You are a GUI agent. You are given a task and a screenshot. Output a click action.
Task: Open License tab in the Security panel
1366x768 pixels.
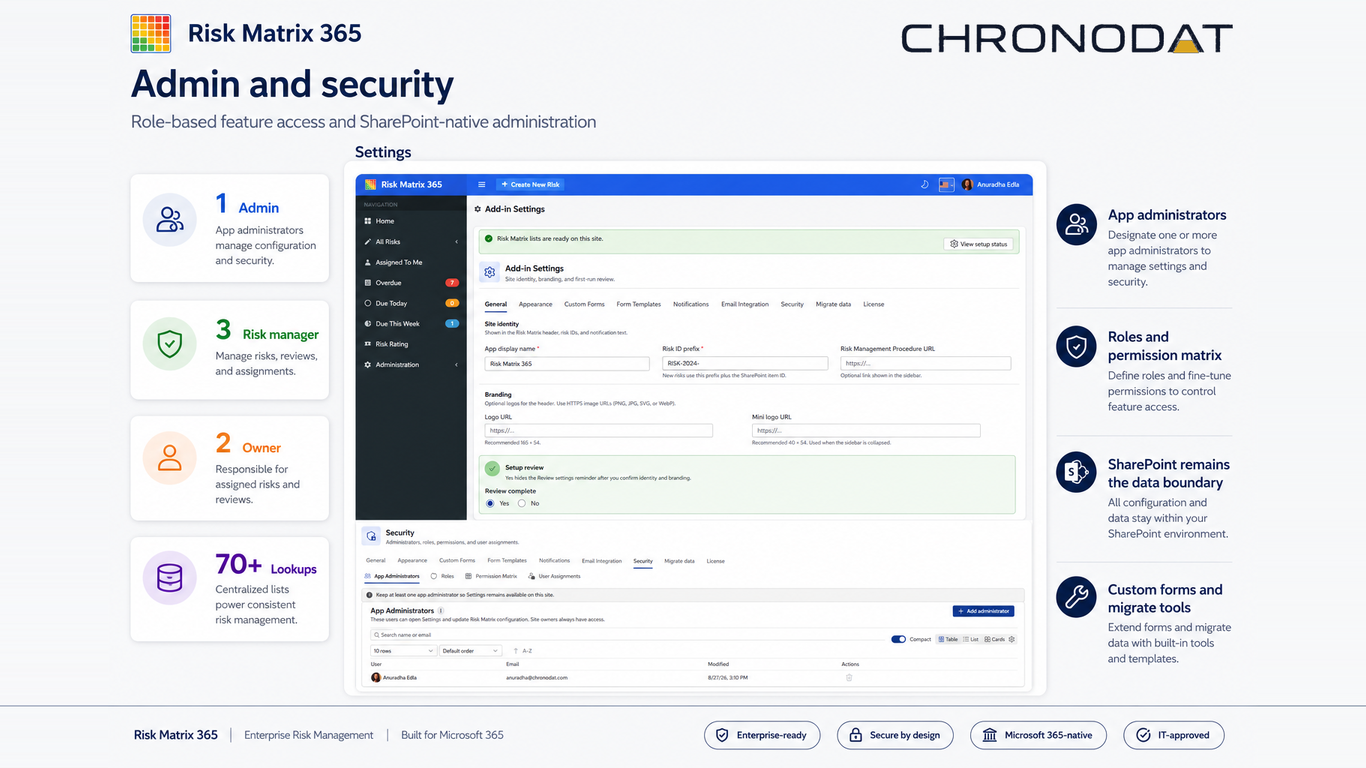(x=716, y=561)
